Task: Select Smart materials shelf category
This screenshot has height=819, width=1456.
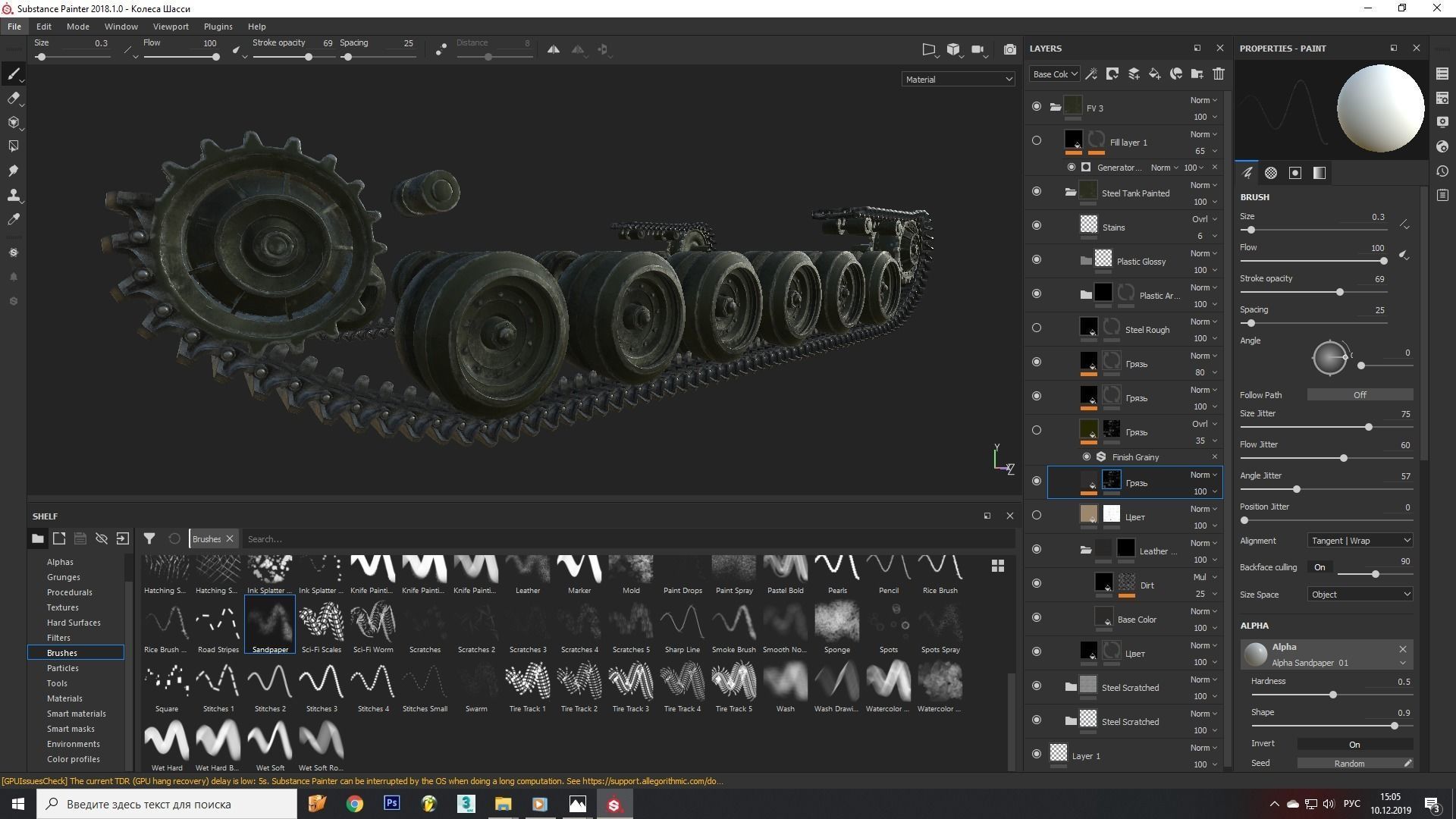Action: 76,714
